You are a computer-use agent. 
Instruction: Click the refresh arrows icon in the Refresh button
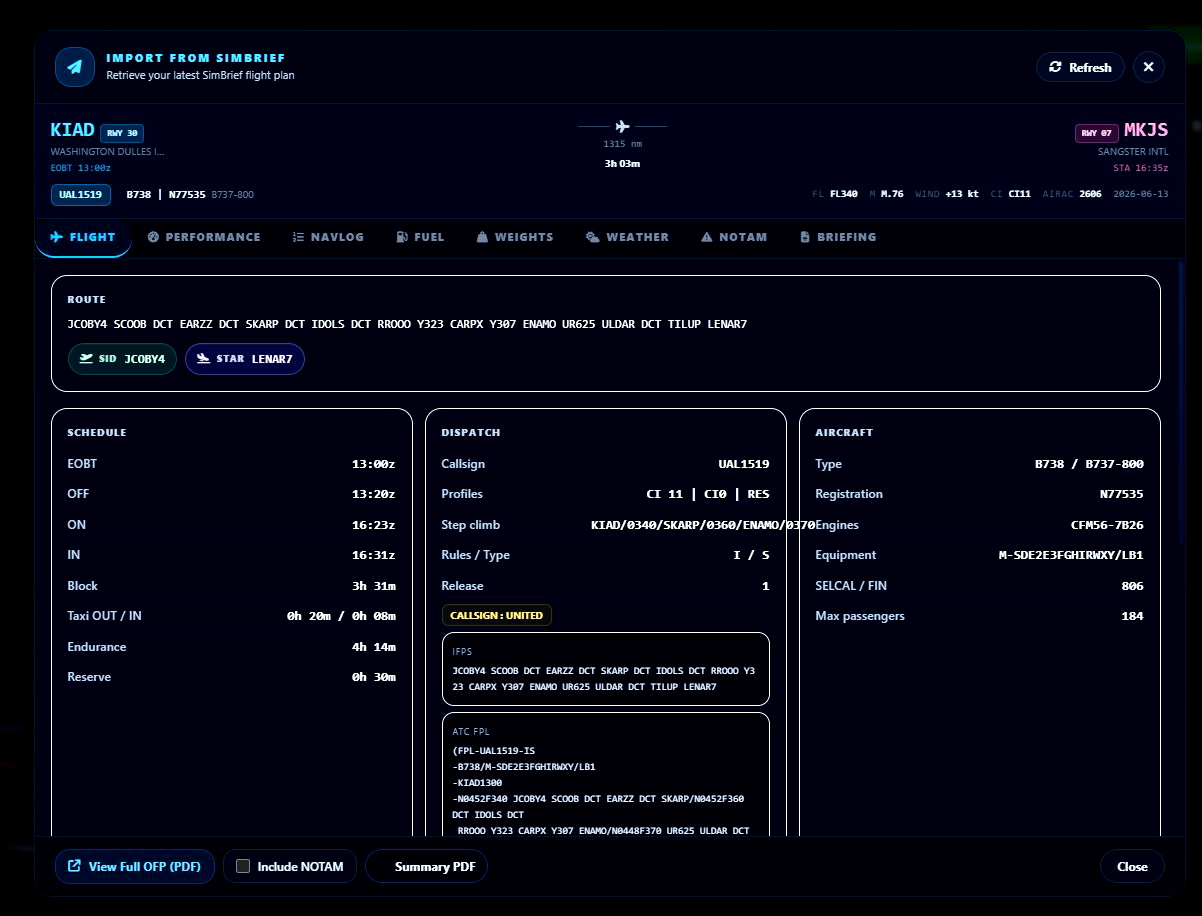[1056, 67]
